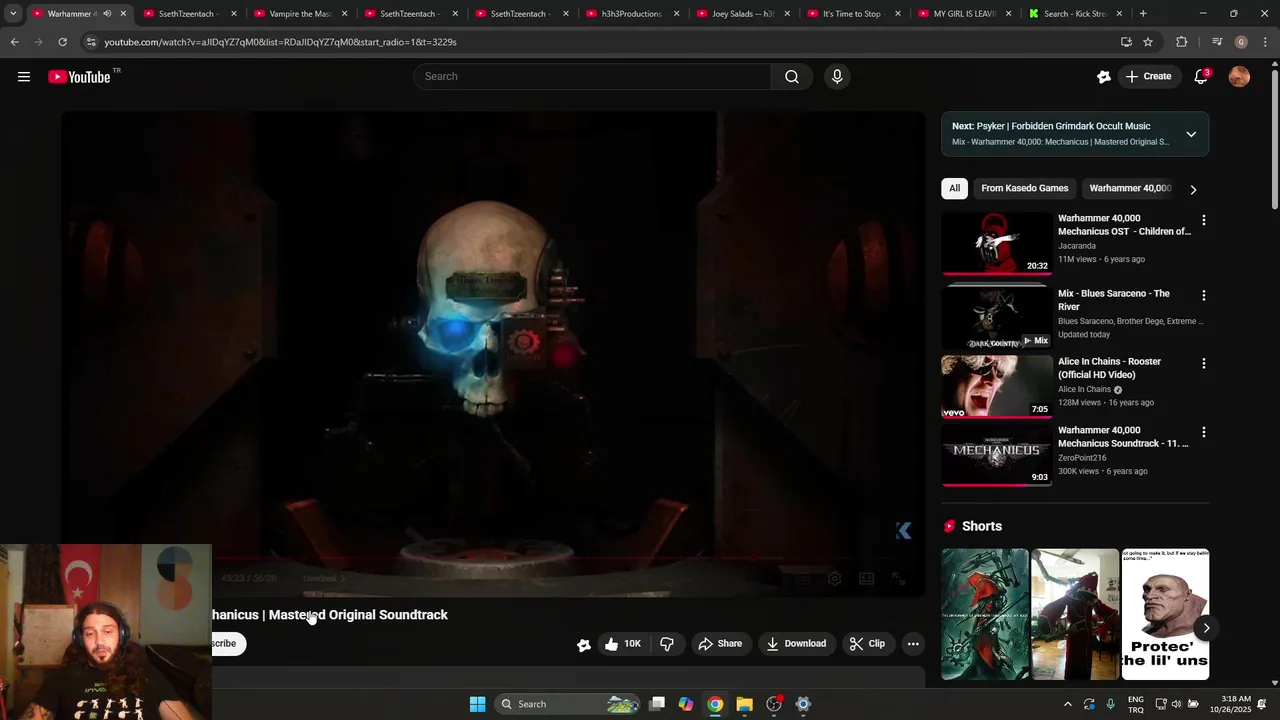Open the Chrome profile G avatar
1280x720 pixels.
(1241, 42)
